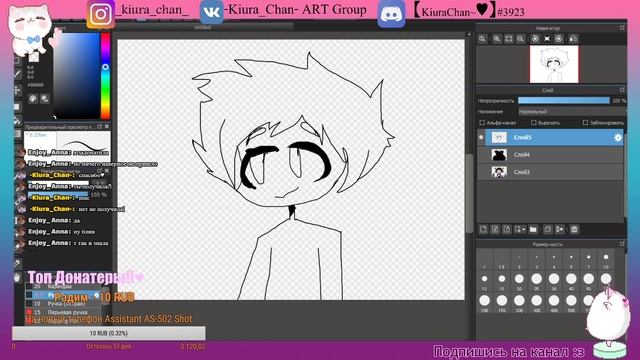Image resolution: width=640 pixels, height=360 pixels.
Task: Add a new layer with the first layer-bar icon
Action: point(483,229)
